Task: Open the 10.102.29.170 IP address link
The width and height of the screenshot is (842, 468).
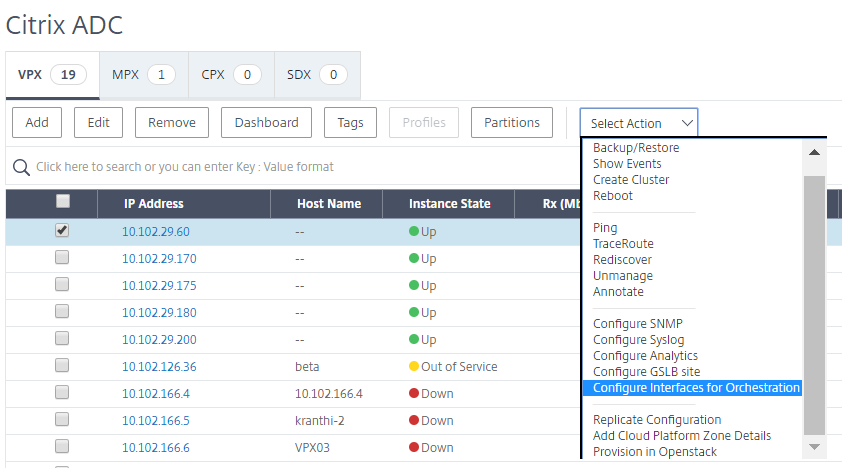Action: (159, 259)
